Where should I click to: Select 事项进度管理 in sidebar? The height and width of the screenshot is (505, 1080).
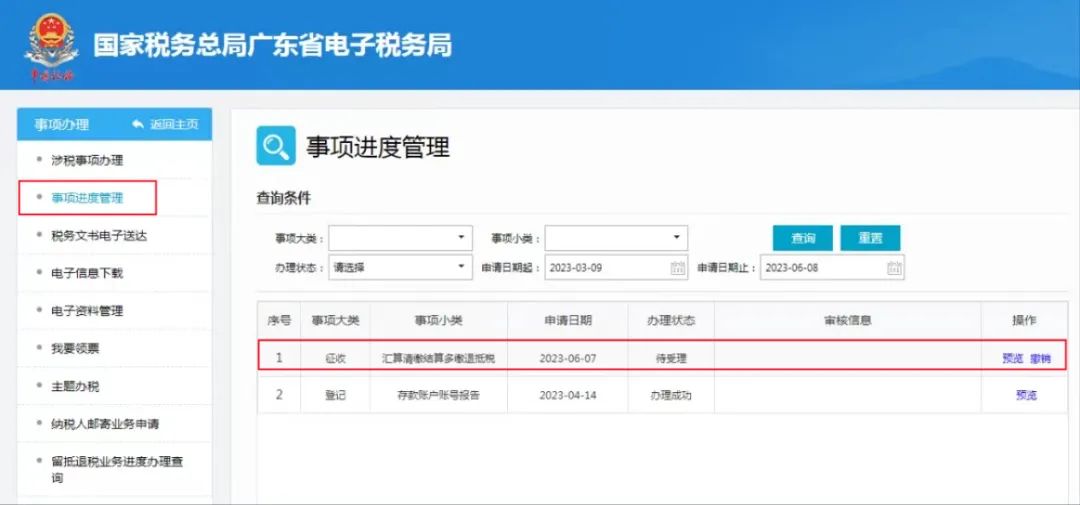point(87,198)
